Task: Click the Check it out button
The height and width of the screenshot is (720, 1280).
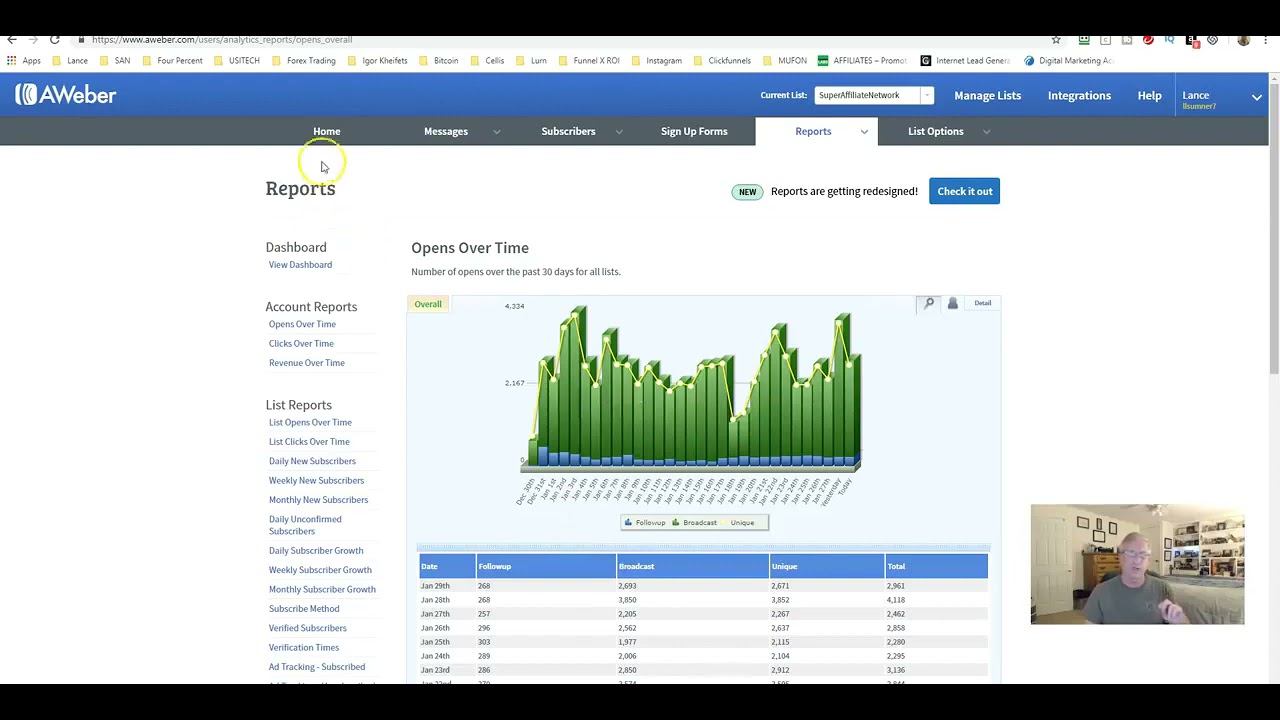Action: [x=964, y=191]
